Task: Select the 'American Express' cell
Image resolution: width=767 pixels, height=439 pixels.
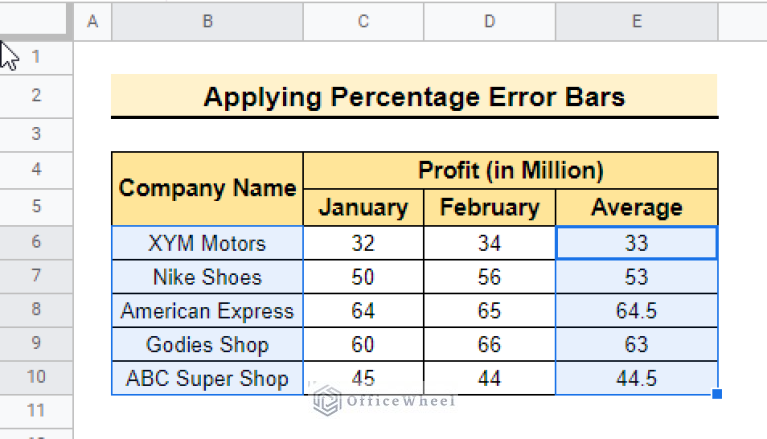Action: [x=207, y=310]
